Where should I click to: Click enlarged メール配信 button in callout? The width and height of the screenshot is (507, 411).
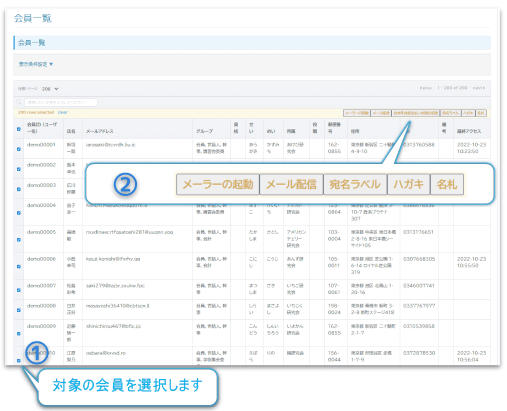pos(291,184)
